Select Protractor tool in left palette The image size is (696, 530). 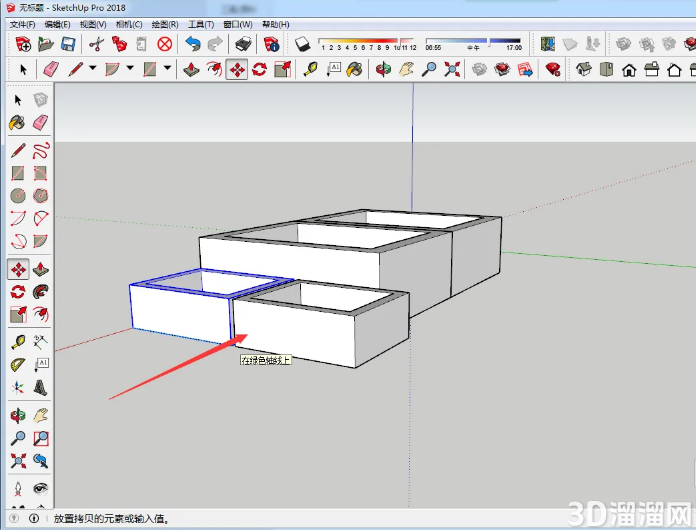(x=18, y=365)
